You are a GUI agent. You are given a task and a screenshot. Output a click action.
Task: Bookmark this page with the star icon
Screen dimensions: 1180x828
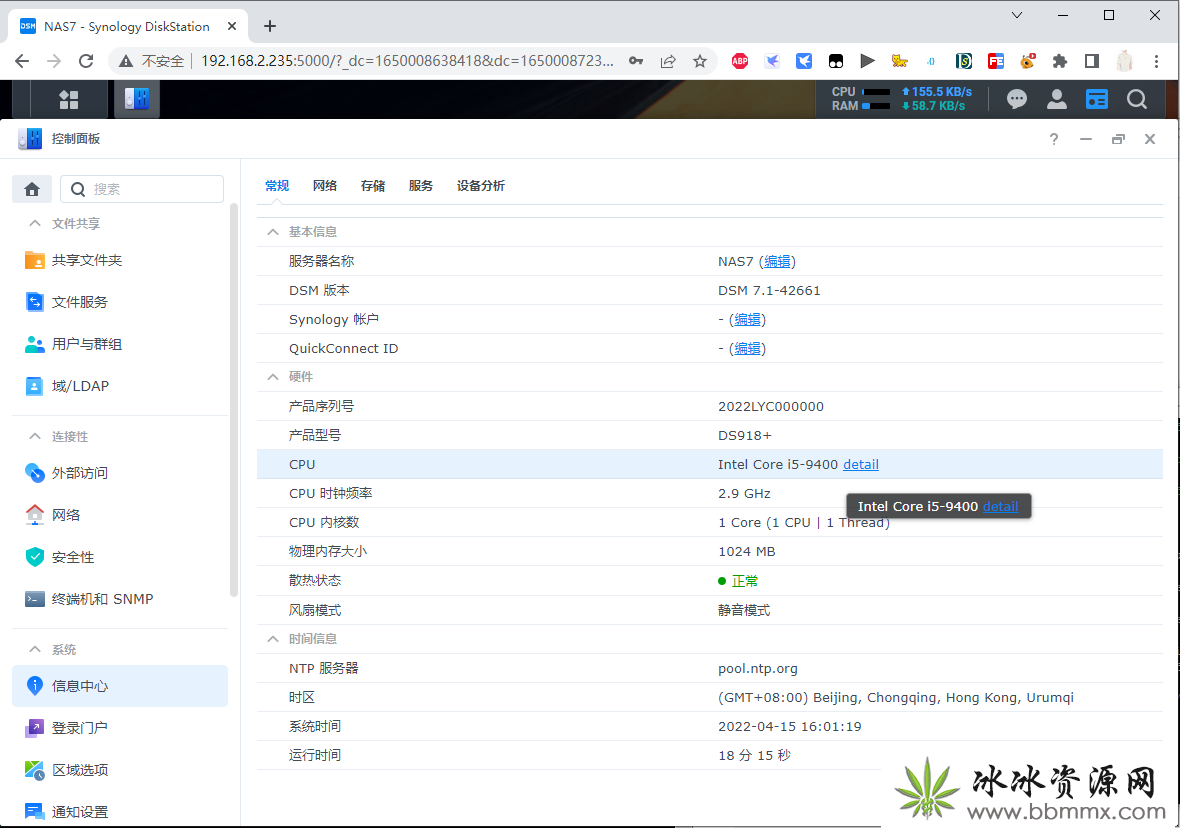click(700, 61)
